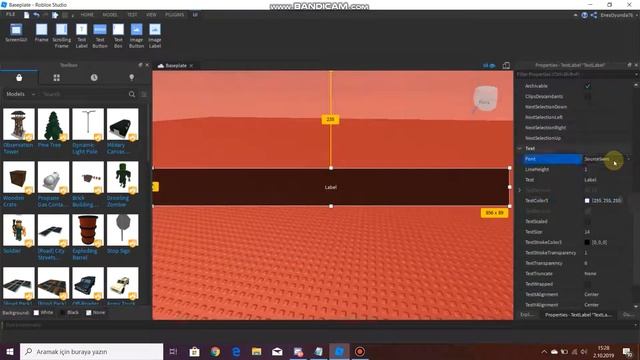Open the Models category dropdown
The width and height of the screenshot is (640, 360).
coord(20,94)
